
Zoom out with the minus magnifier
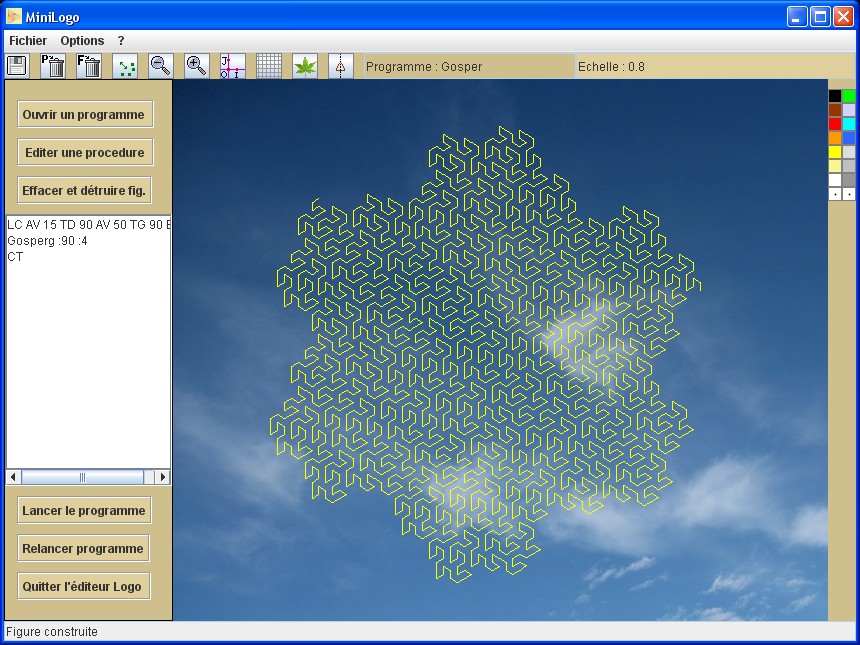tap(160, 66)
